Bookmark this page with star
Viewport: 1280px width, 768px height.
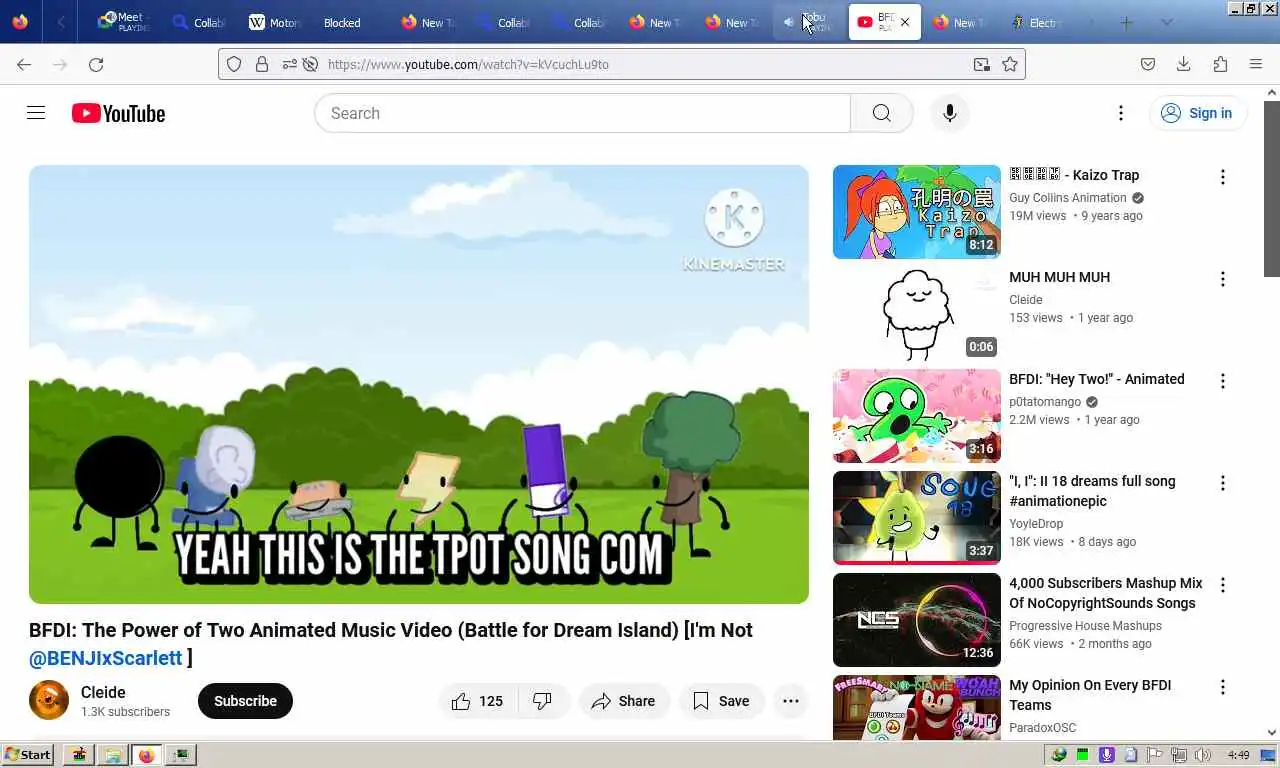(1010, 64)
